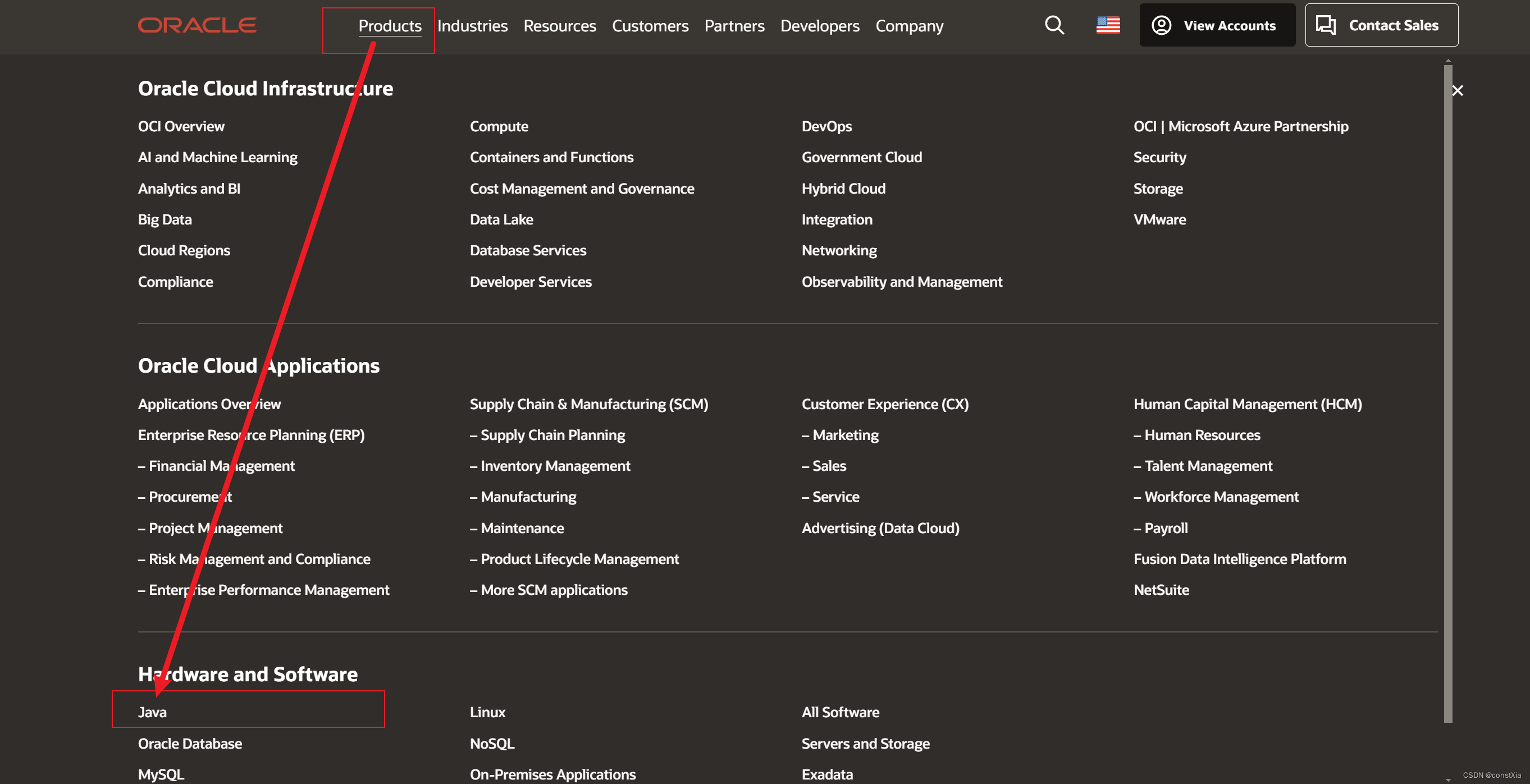
Task: Click the search magnifier icon
Action: click(1054, 25)
